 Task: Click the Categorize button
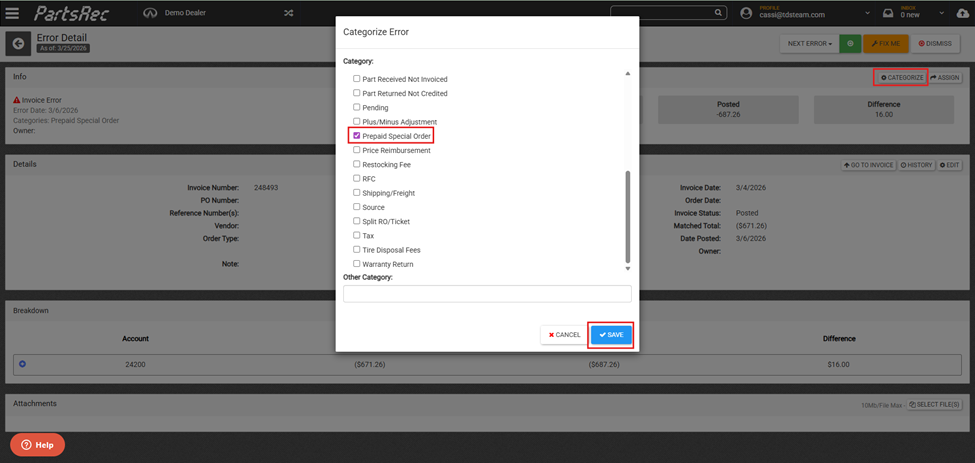(x=902, y=77)
